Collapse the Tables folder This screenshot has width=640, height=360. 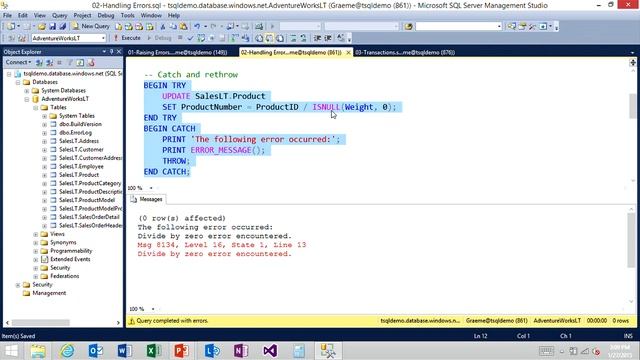tap(36, 107)
